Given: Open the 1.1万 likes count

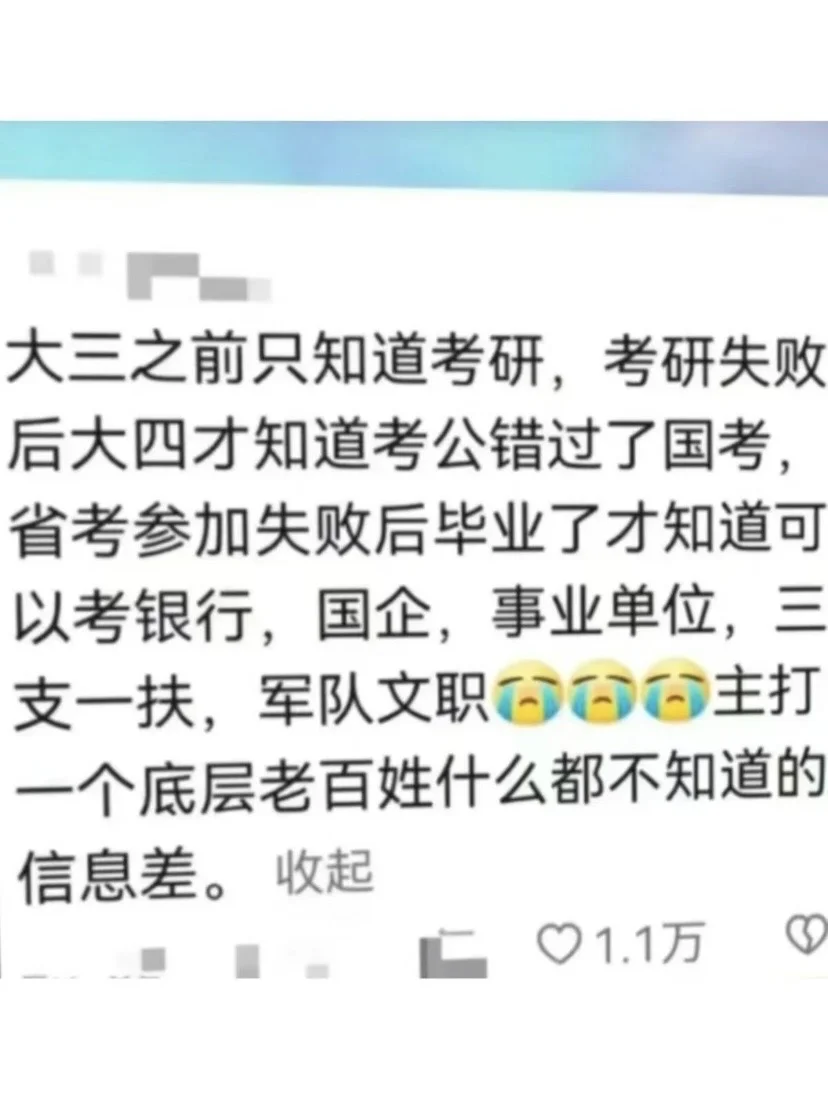Looking at the screenshot, I should (x=648, y=944).
